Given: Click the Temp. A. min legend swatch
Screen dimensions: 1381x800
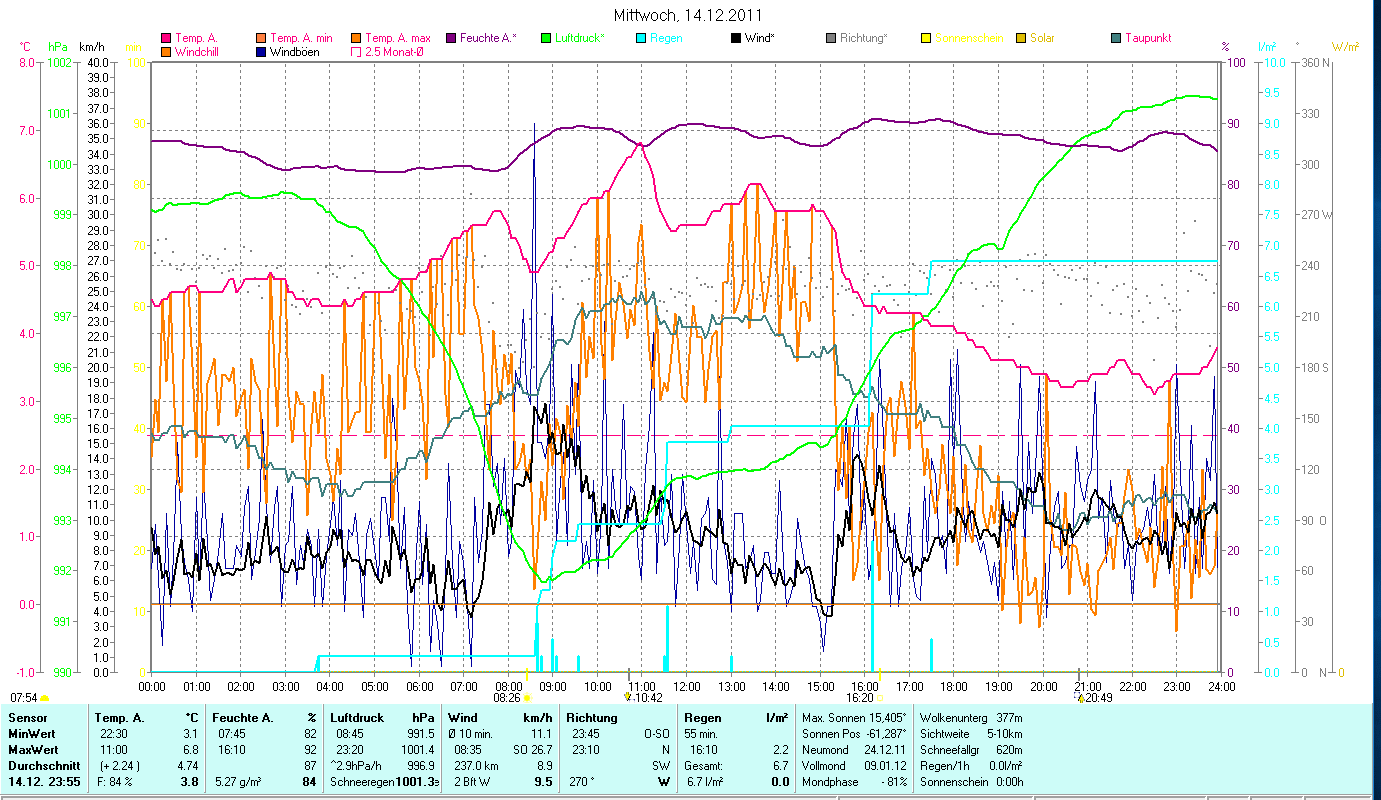Looking at the screenshot, I should pyautogui.click(x=262, y=38).
